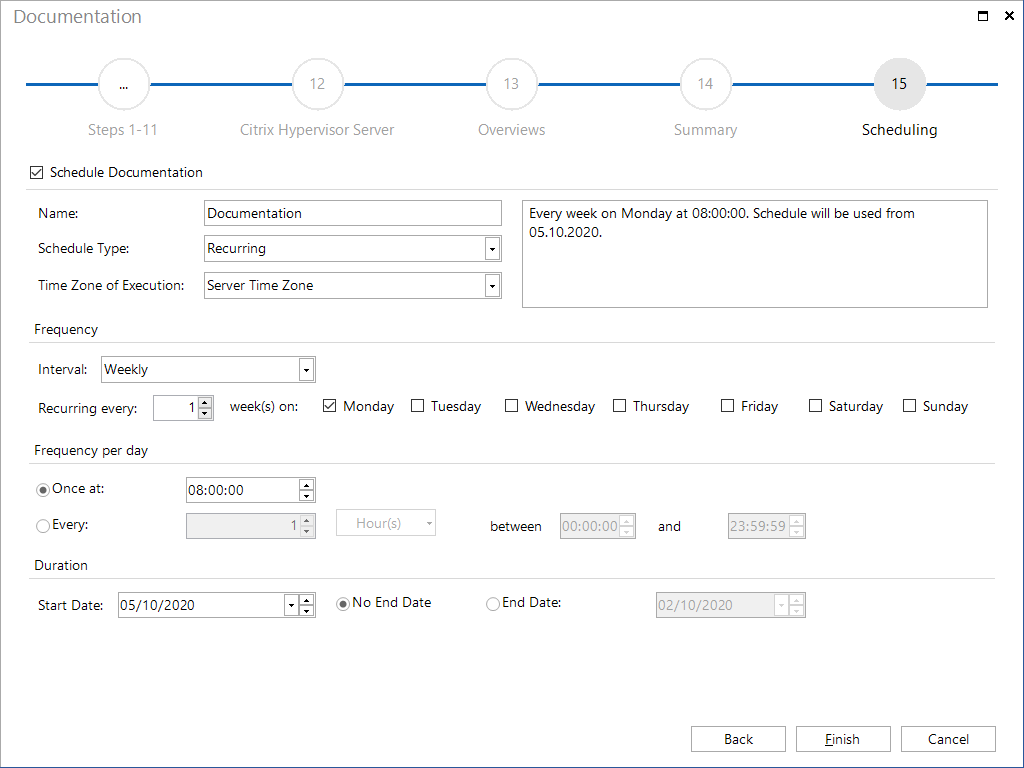1024x768 pixels.
Task: Open the Hour(s) unit dropdown
Action: (428, 523)
